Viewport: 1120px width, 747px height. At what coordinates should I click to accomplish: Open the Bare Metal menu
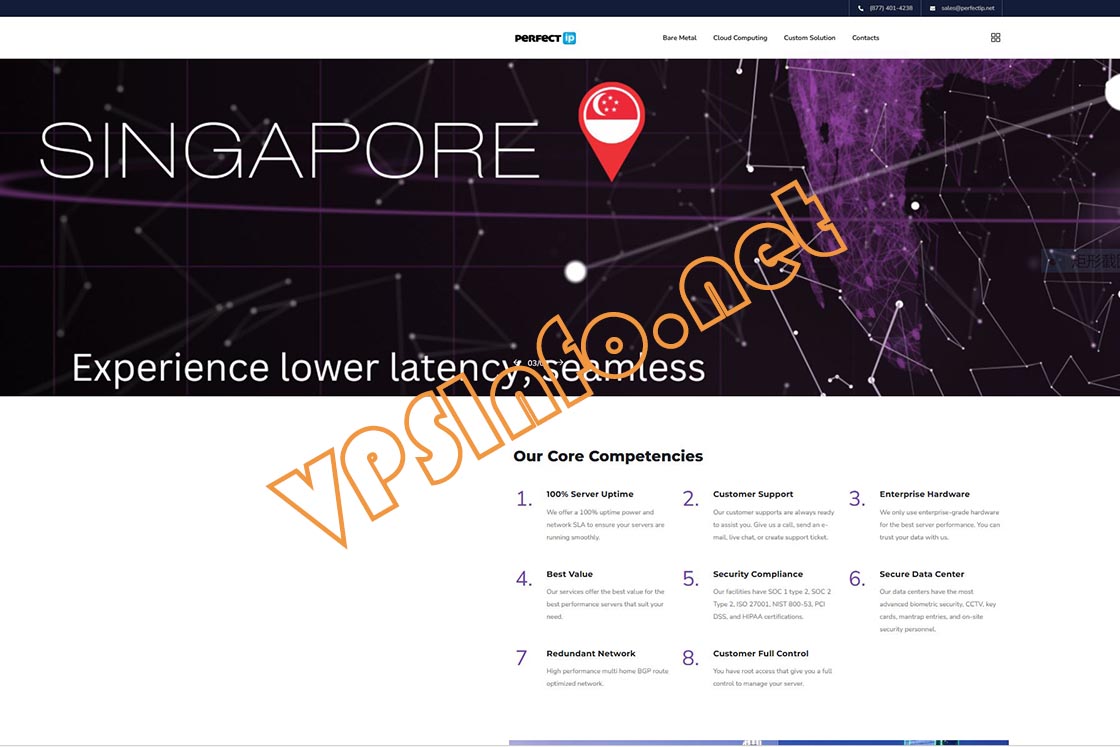(679, 38)
